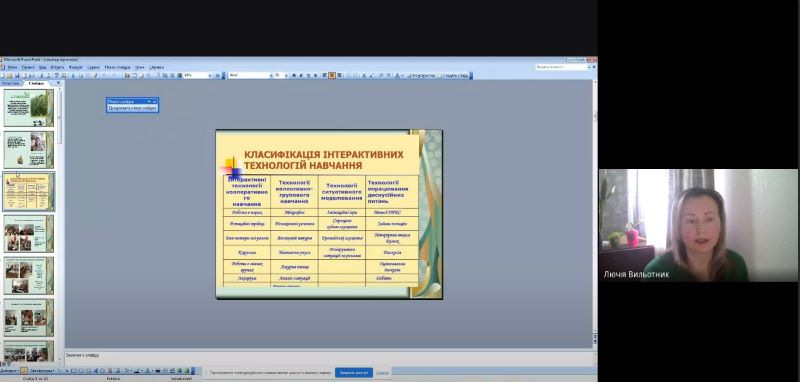Click the Bold icon in formatting toolbar
This screenshot has height=382, width=800.
click(x=294, y=75)
